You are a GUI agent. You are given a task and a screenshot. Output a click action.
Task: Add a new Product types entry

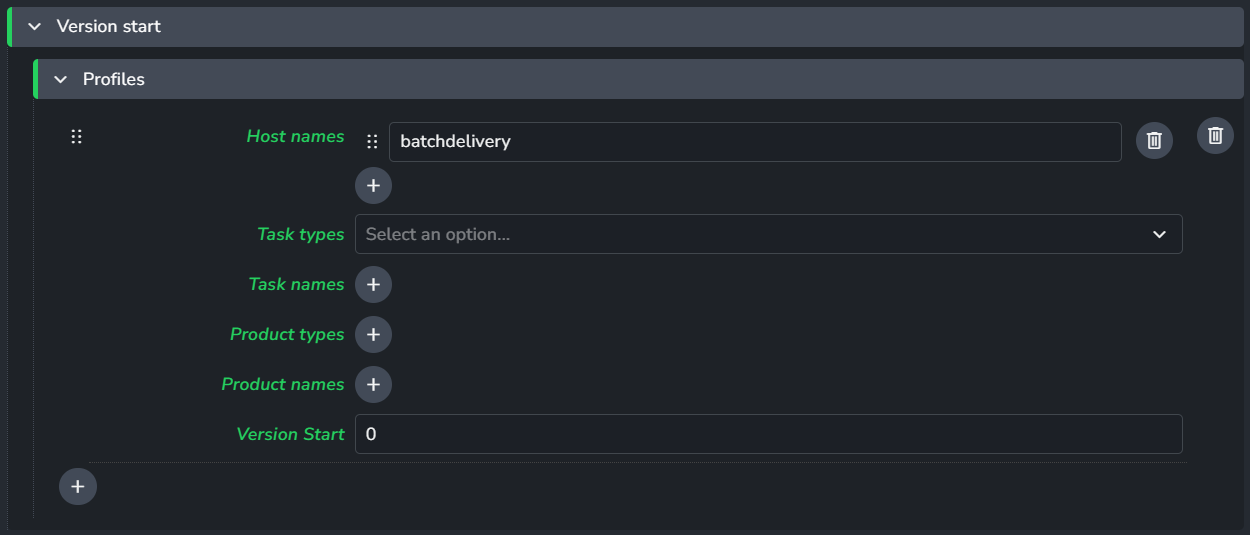click(x=373, y=334)
